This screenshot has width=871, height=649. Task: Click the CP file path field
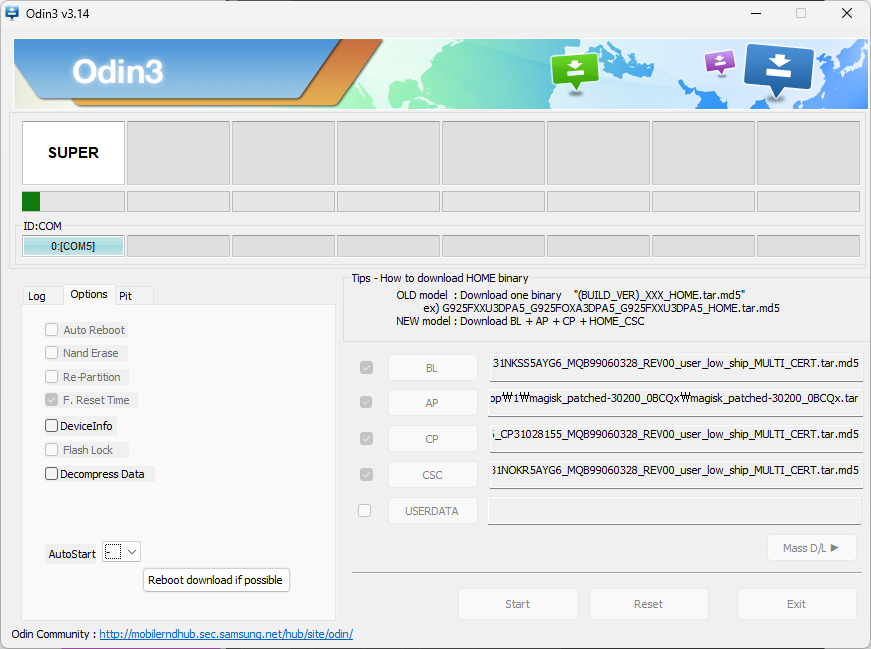[x=675, y=438]
